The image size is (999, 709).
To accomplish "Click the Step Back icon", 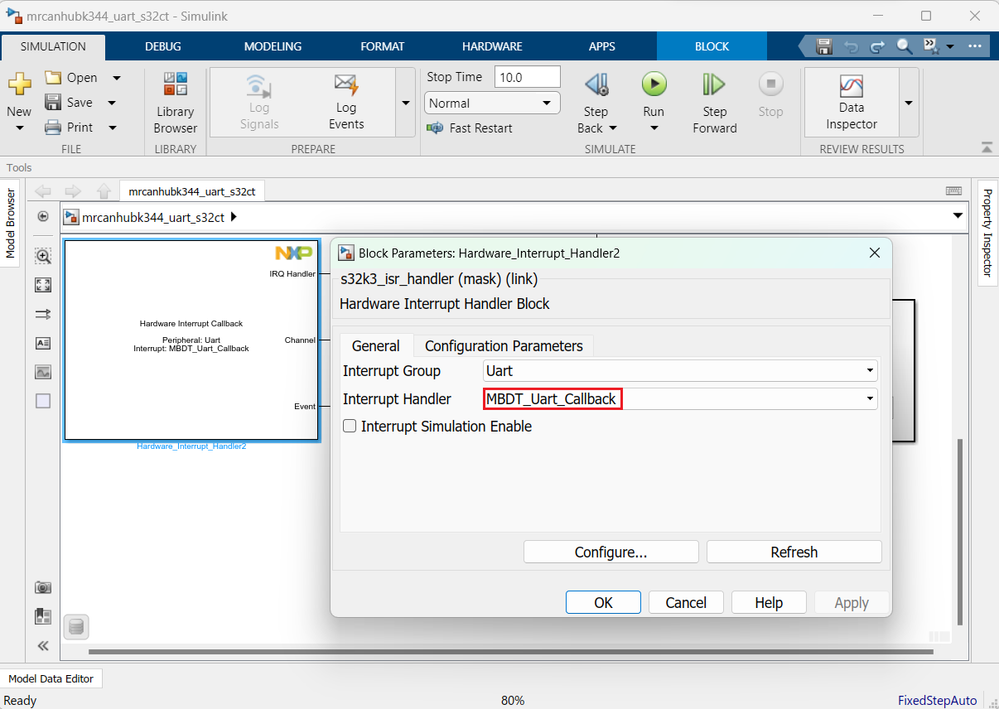I will [x=597, y=84].
